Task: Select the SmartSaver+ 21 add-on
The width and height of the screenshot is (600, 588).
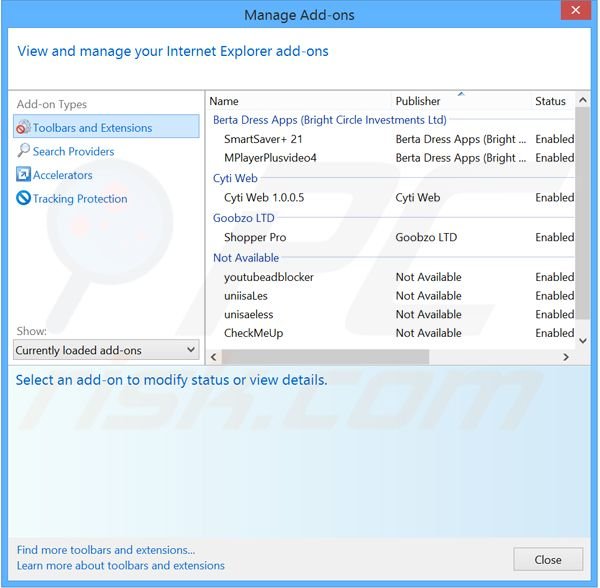Action: tap(263, 139)
